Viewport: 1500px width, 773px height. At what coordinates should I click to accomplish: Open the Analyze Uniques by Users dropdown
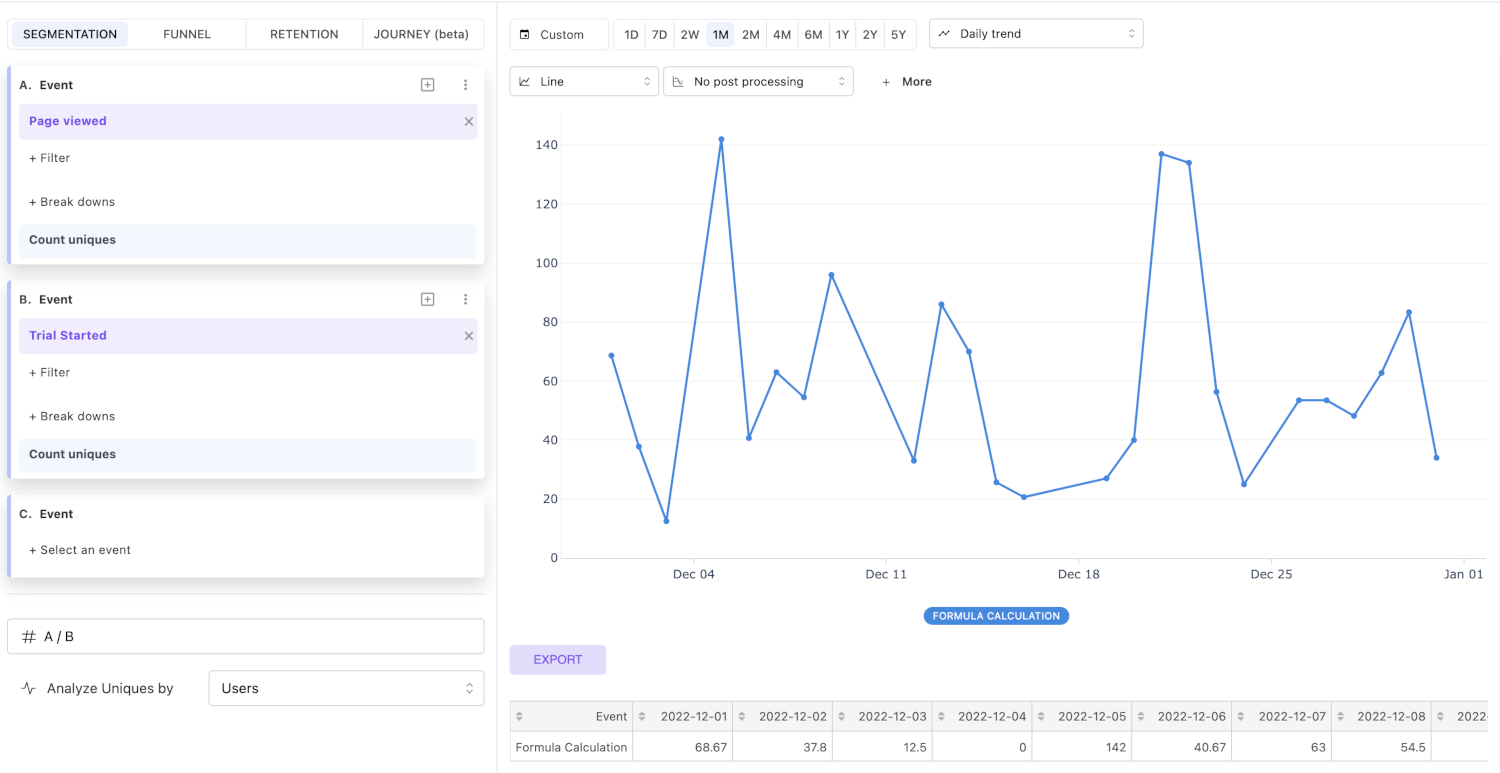click(x=346, y=688)
